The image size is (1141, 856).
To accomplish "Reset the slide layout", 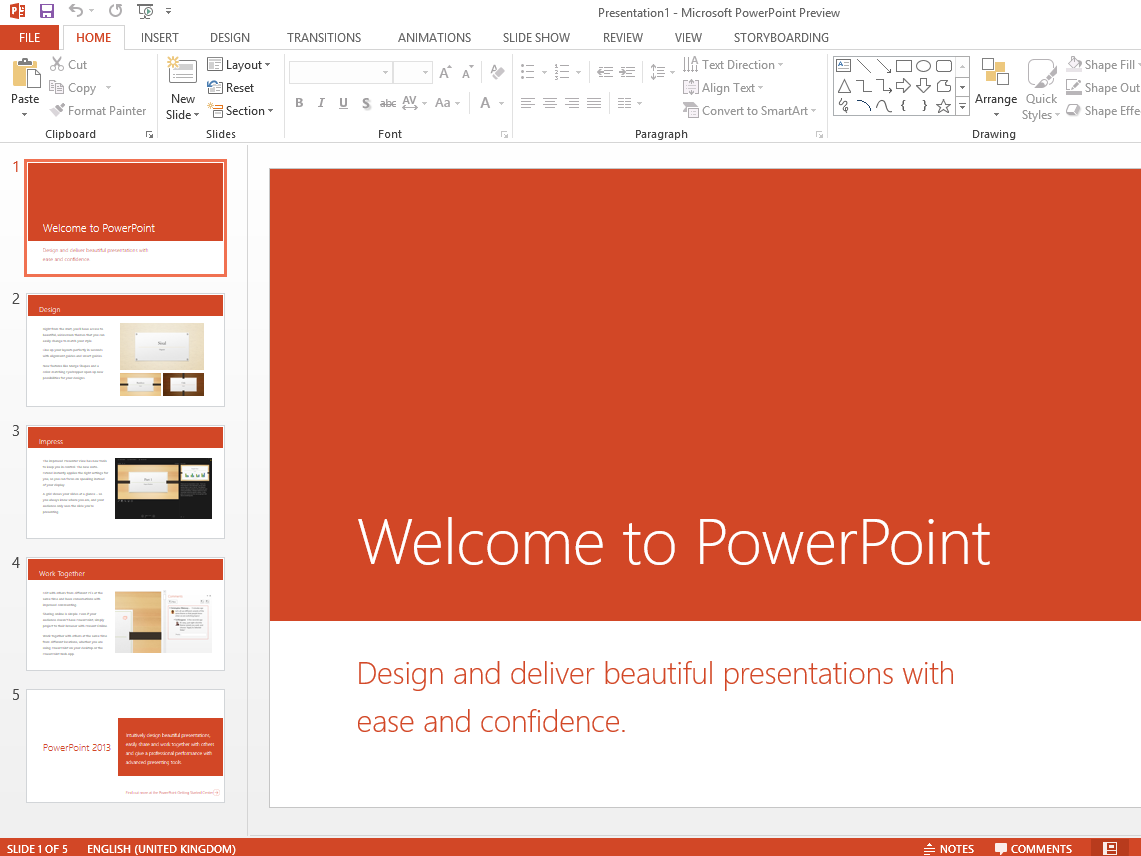I will [231, 87].
